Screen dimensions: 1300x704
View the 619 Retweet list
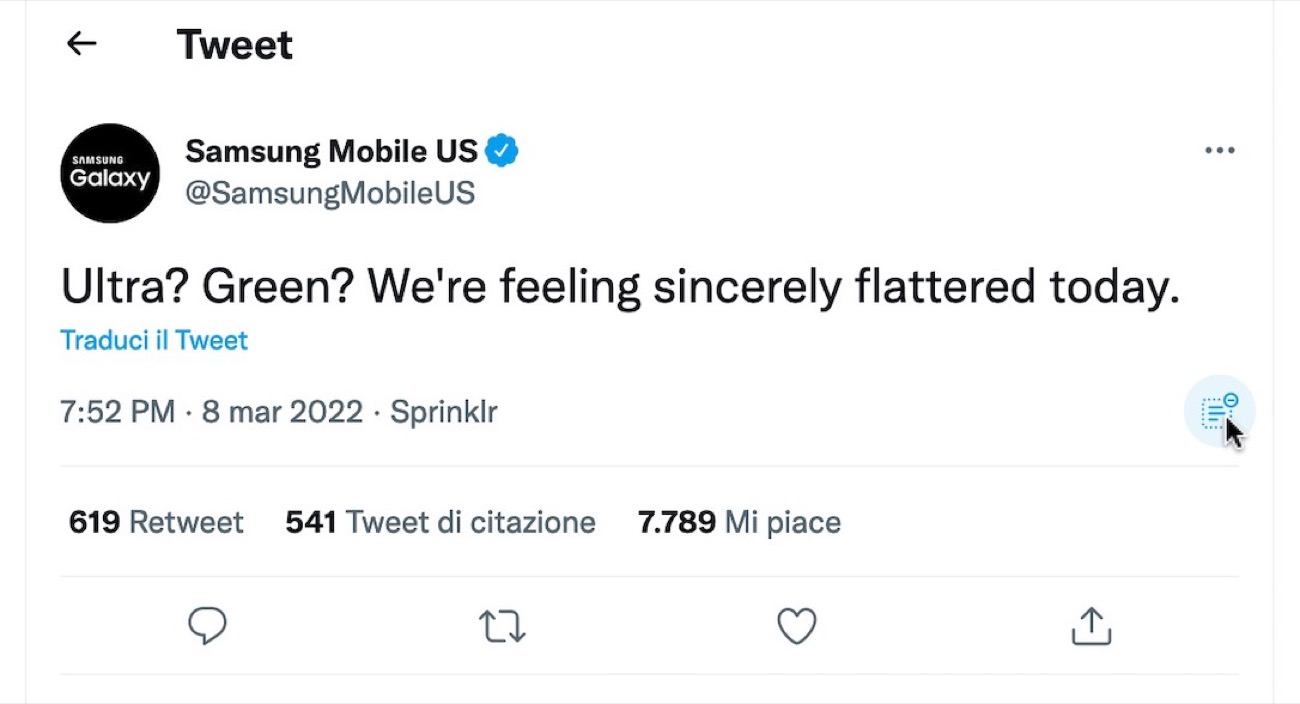tap(155, 521)
